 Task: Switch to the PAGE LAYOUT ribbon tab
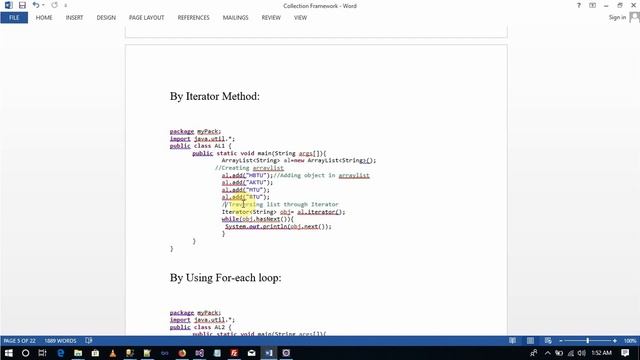point(147,18)
